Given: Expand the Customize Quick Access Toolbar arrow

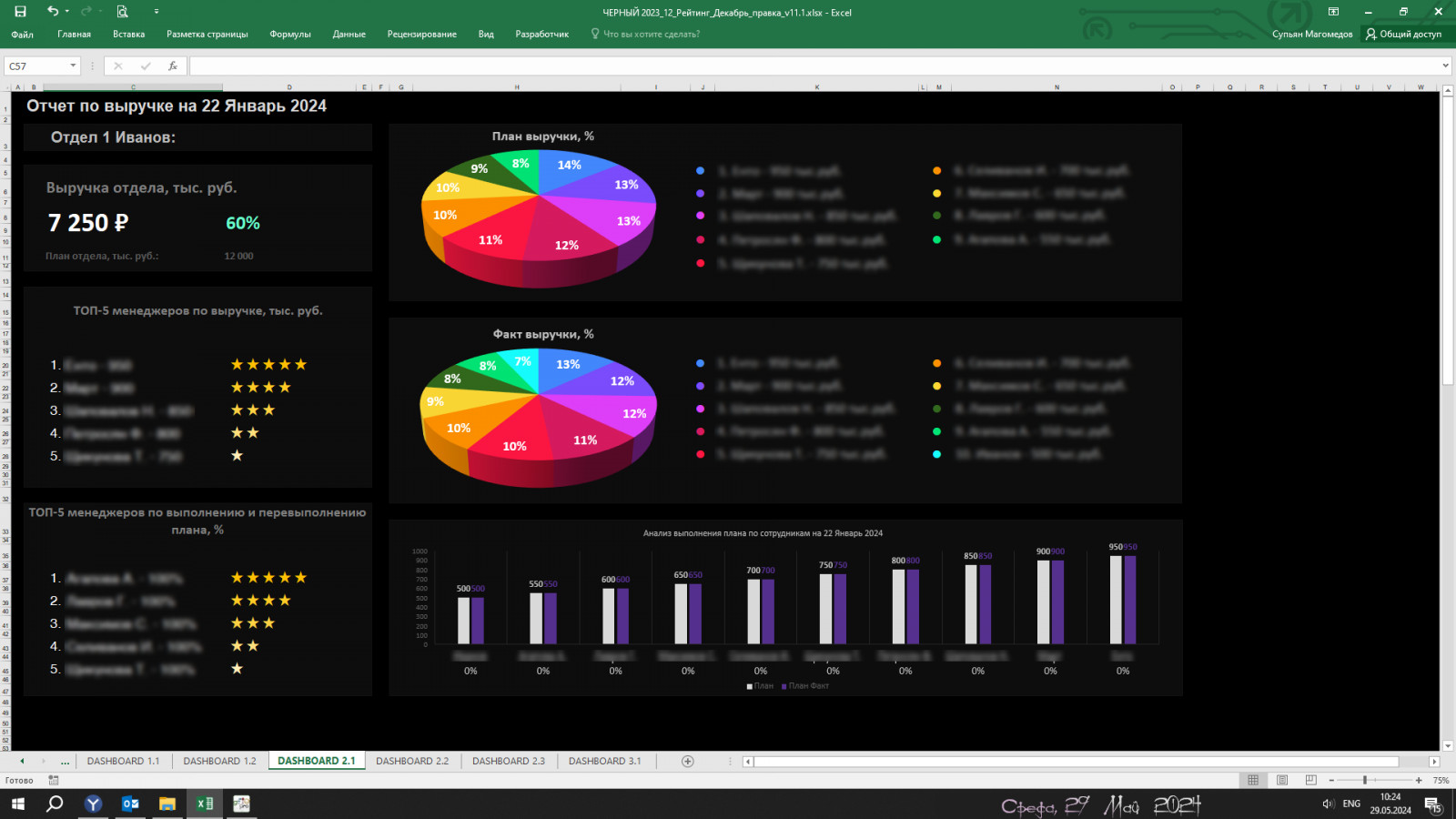Looking at the screenshot, I should click(156, 12).
